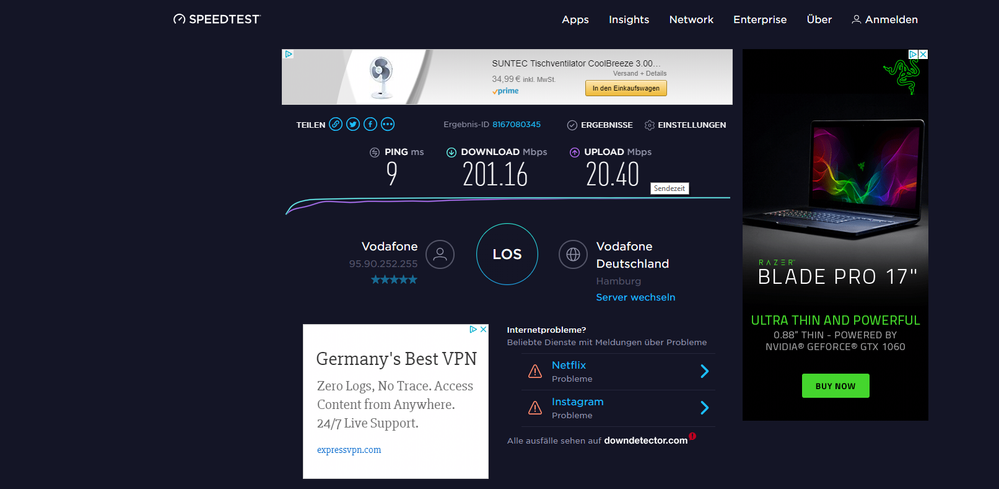Open result ID 8167080345 link
Viewport: 999px width, 489px height.
click(x=516, y=124)
